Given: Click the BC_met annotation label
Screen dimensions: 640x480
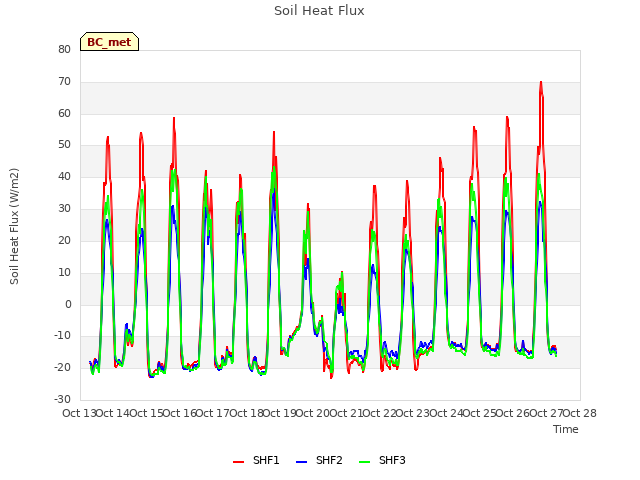Looking at the screenshot, I should point(109,42).
